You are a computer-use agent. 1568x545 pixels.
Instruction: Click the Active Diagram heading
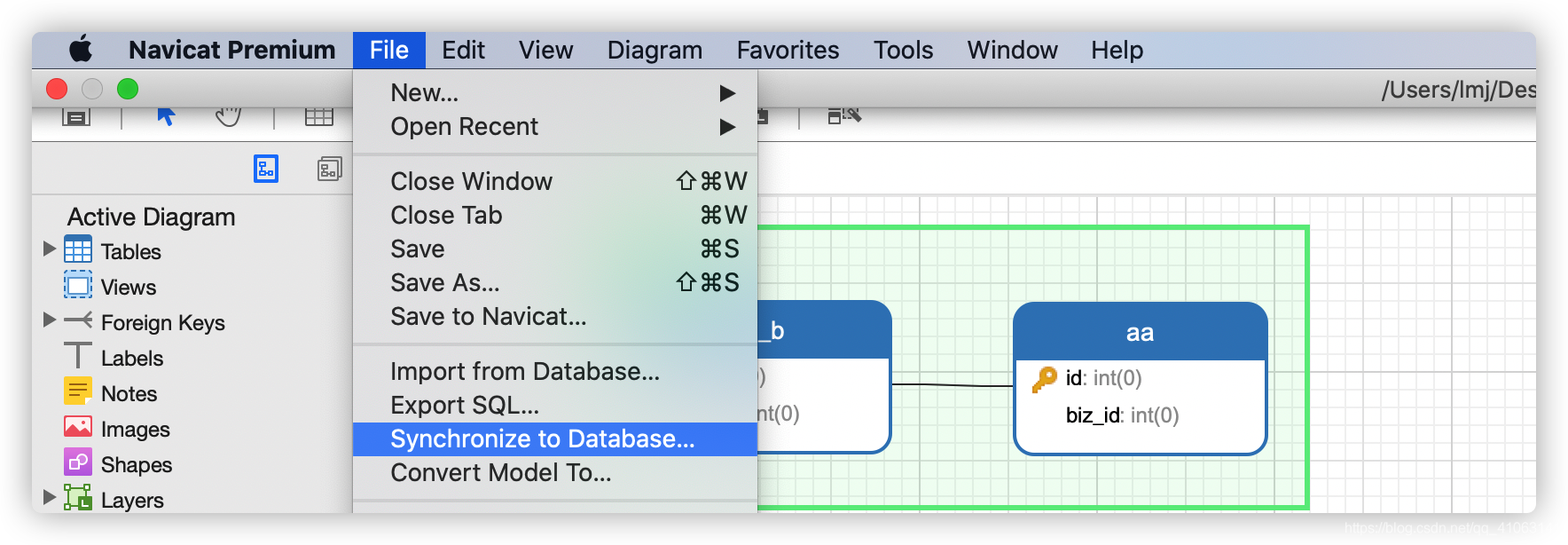pos(152,217)
